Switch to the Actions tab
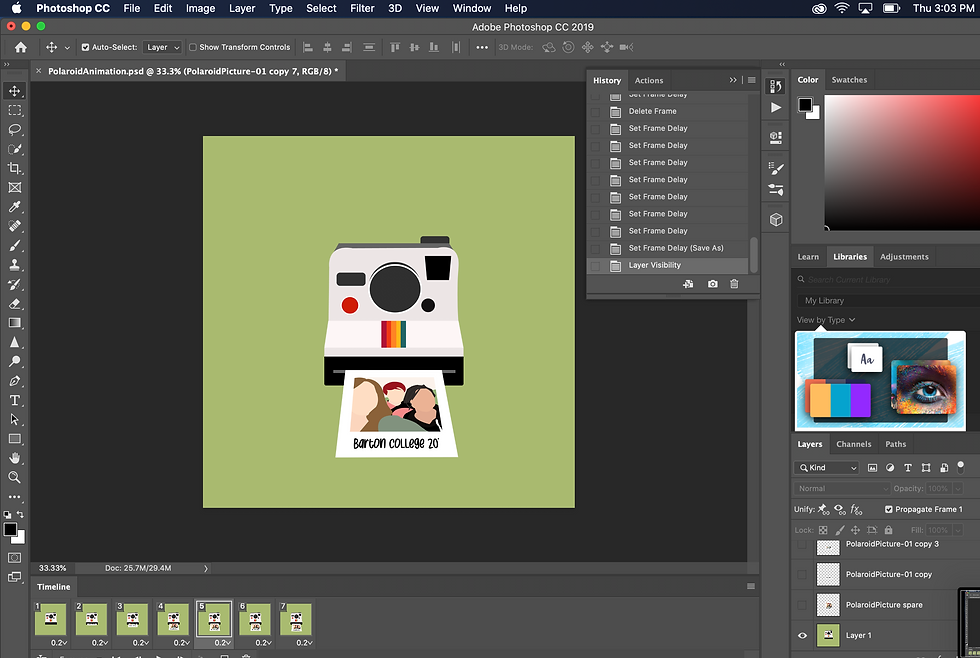980x658 pixels. coord(649,81)
